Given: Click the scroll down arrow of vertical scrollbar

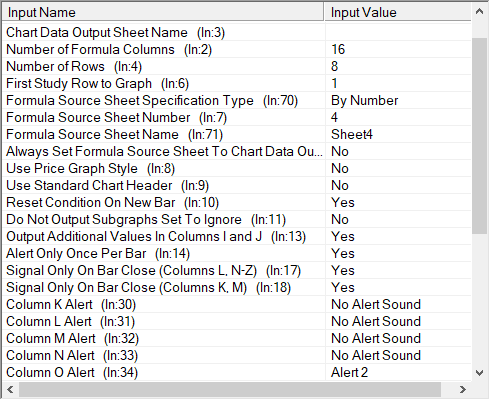Looking at the screenshot, I should pyautogui.click(x=480, y=373).
